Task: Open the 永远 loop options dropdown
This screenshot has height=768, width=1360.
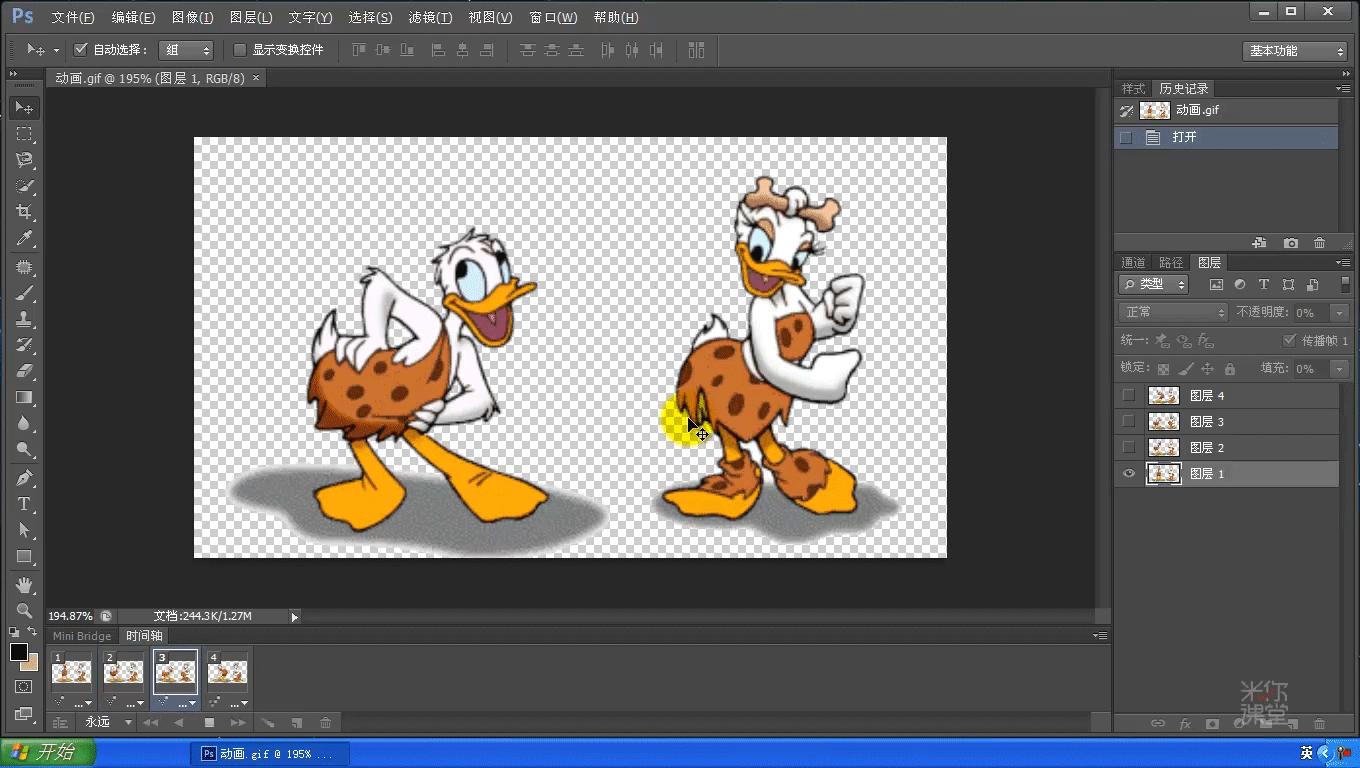Action: (x=108, y=722)
